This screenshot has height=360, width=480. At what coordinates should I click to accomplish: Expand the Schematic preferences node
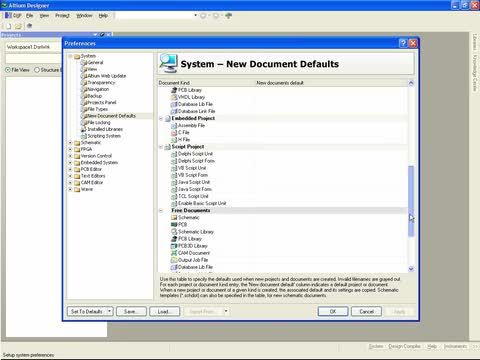pos(71,142)
